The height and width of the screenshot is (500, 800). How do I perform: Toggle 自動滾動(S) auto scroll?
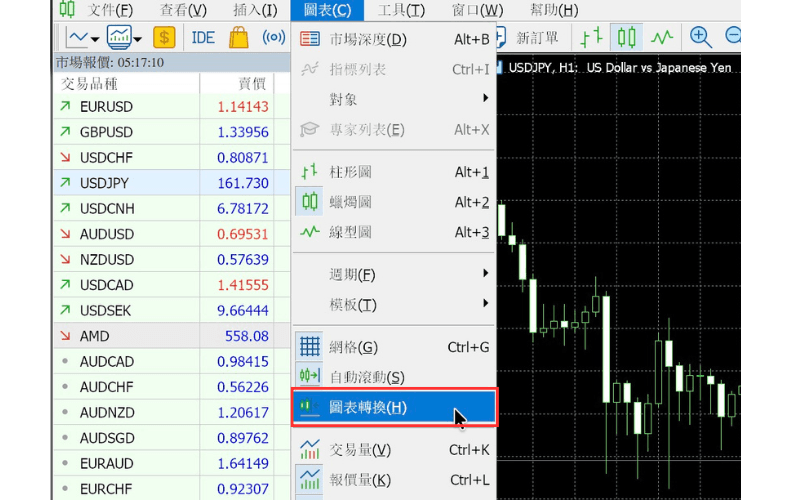394,377
